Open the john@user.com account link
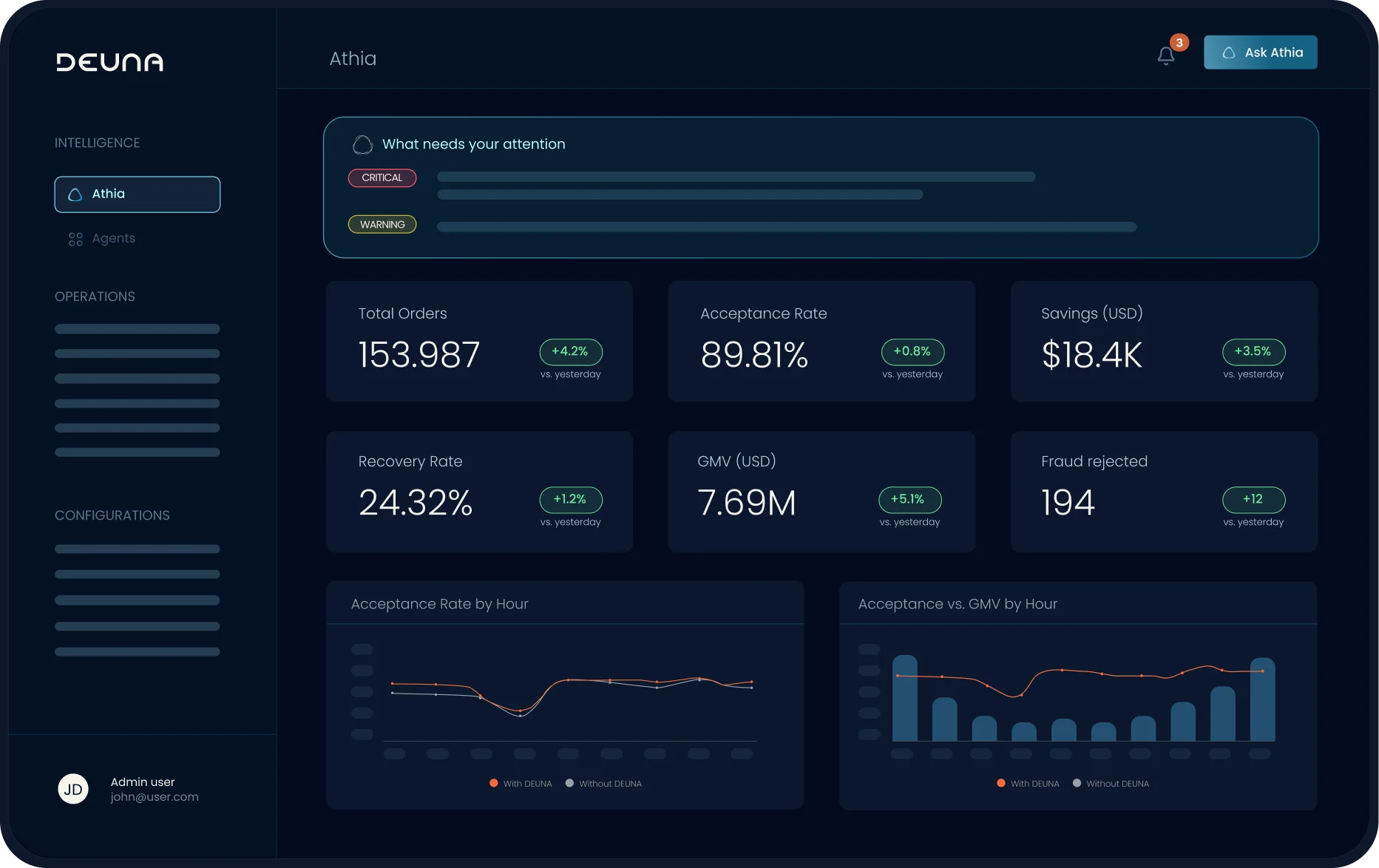 point(155,797)
